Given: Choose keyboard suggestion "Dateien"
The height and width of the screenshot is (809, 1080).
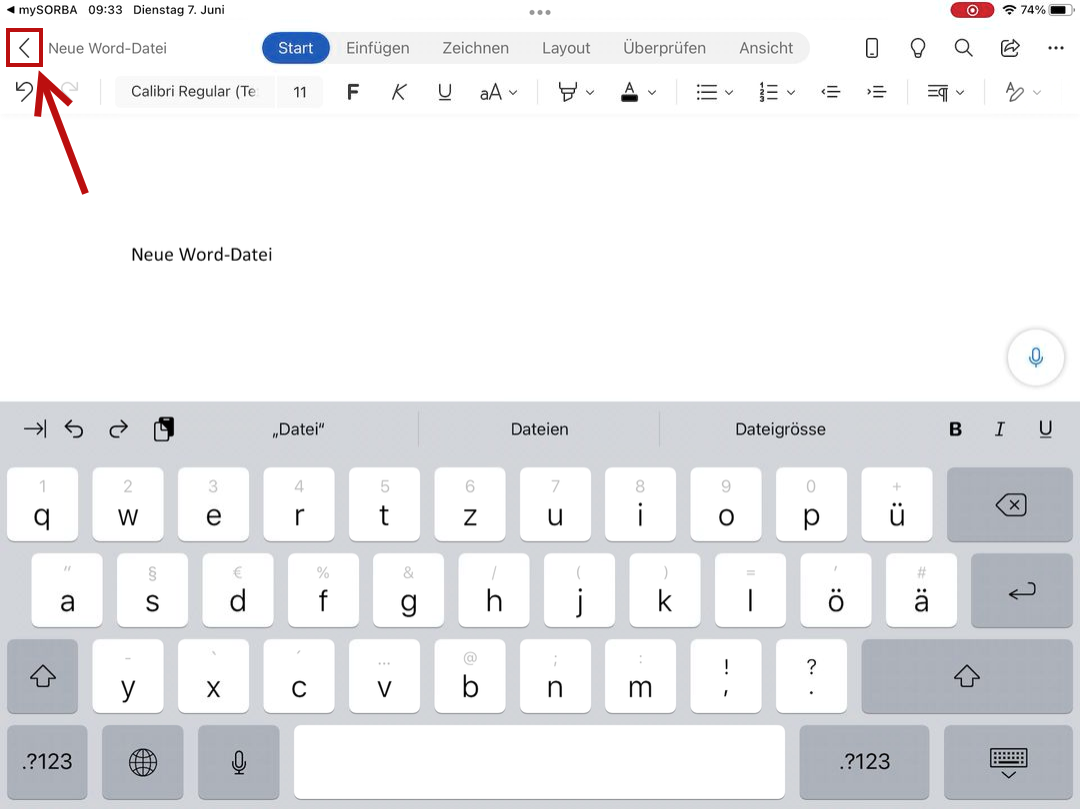Looking at the screenshot, I should click(539, 429).
